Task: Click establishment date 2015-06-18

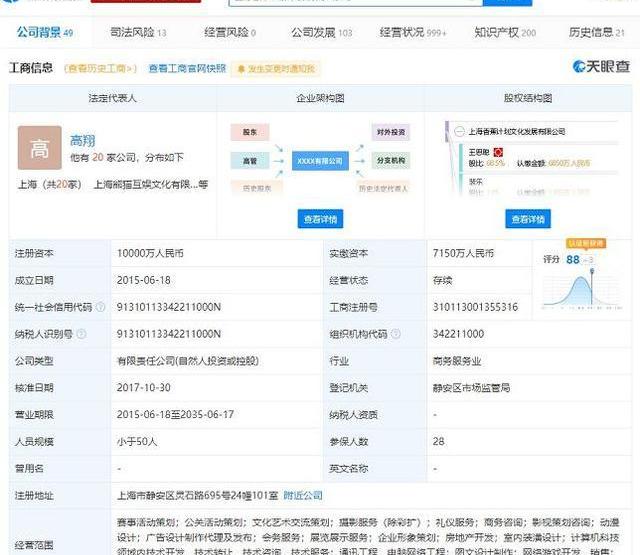Action: (144, 280)
